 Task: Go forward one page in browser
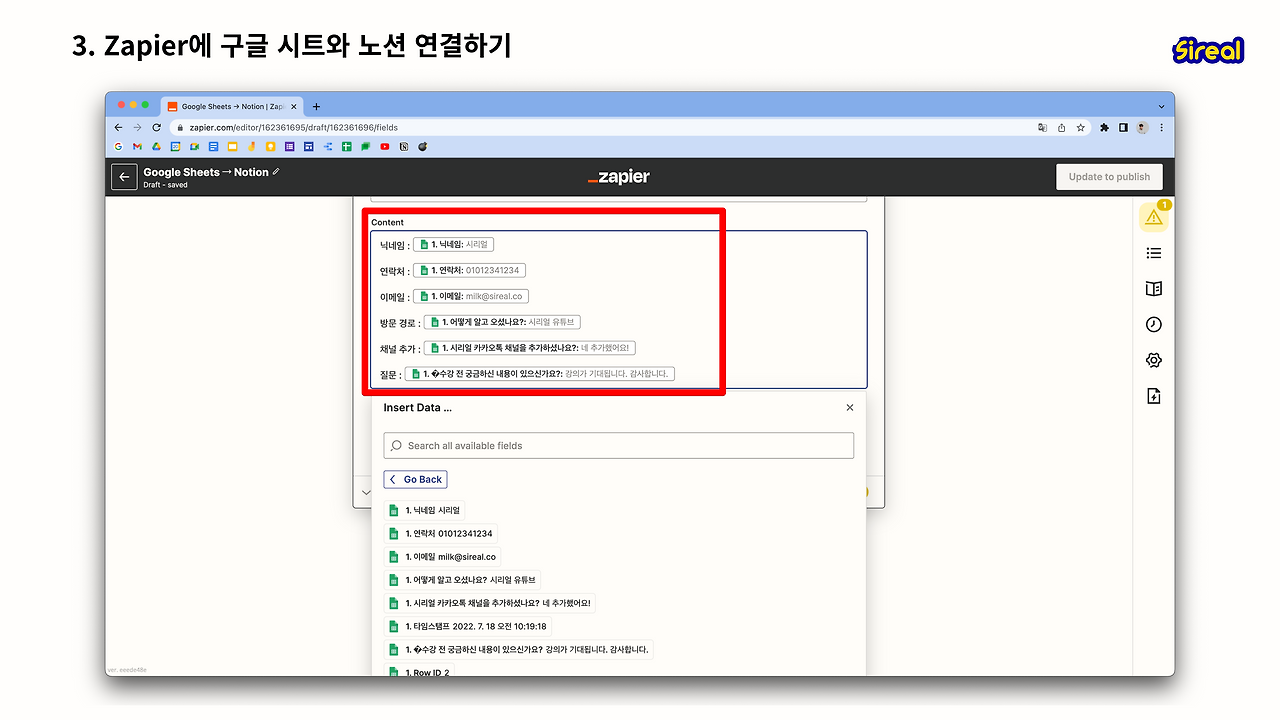click(137, 128)
